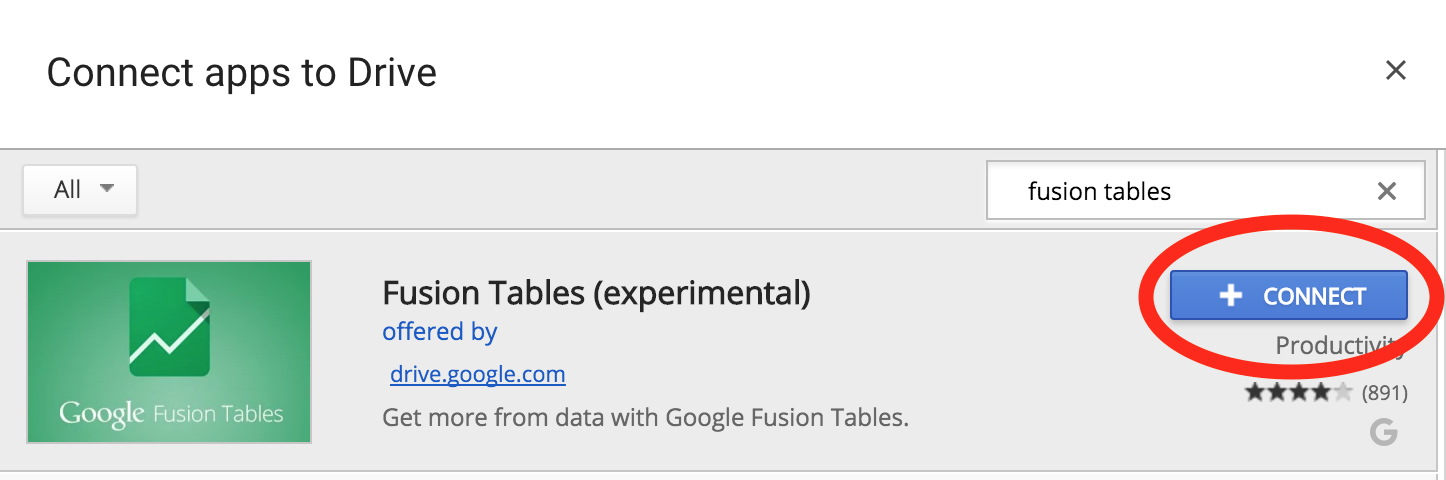Click Google Fusion Tables logo text in thumbnail

point(171,413)
